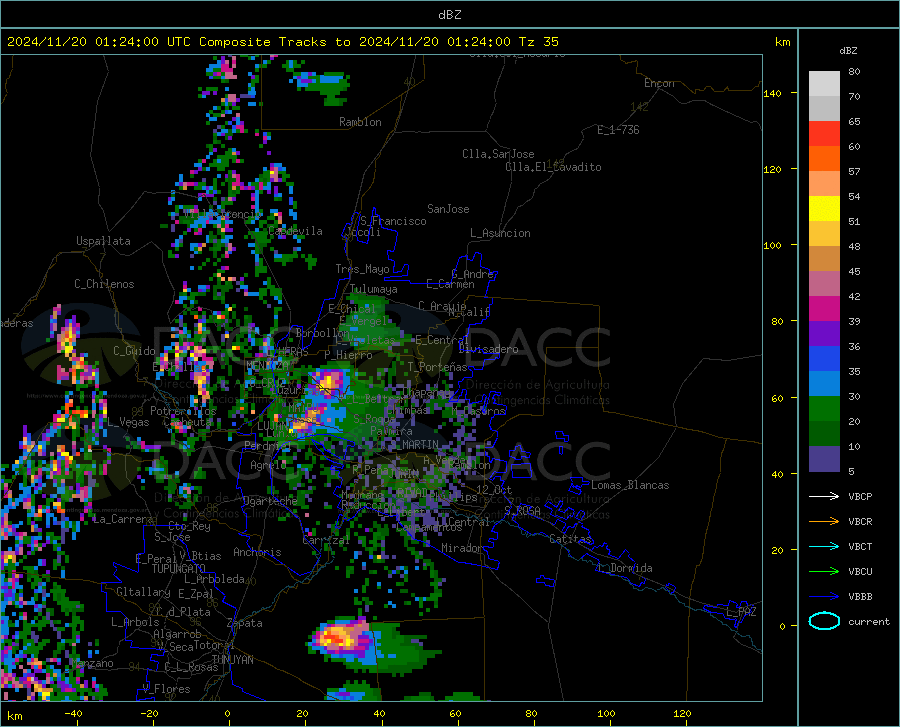This screenshot has height=727, width=900.
Task: Click the L_Dormida place label
Action: tap(625, 568)
